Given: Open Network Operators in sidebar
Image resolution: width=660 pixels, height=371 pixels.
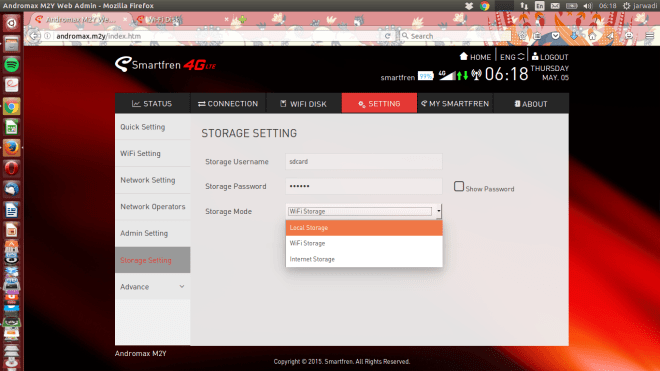Looking at the screenshot, I should click(x=153, y=206).
